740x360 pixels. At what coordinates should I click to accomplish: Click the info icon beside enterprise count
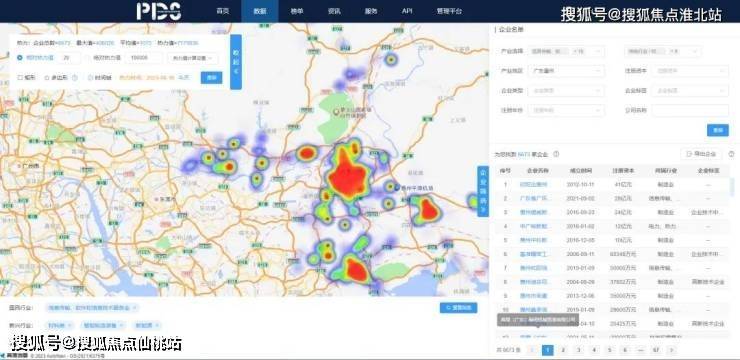[x=556, y=154]
